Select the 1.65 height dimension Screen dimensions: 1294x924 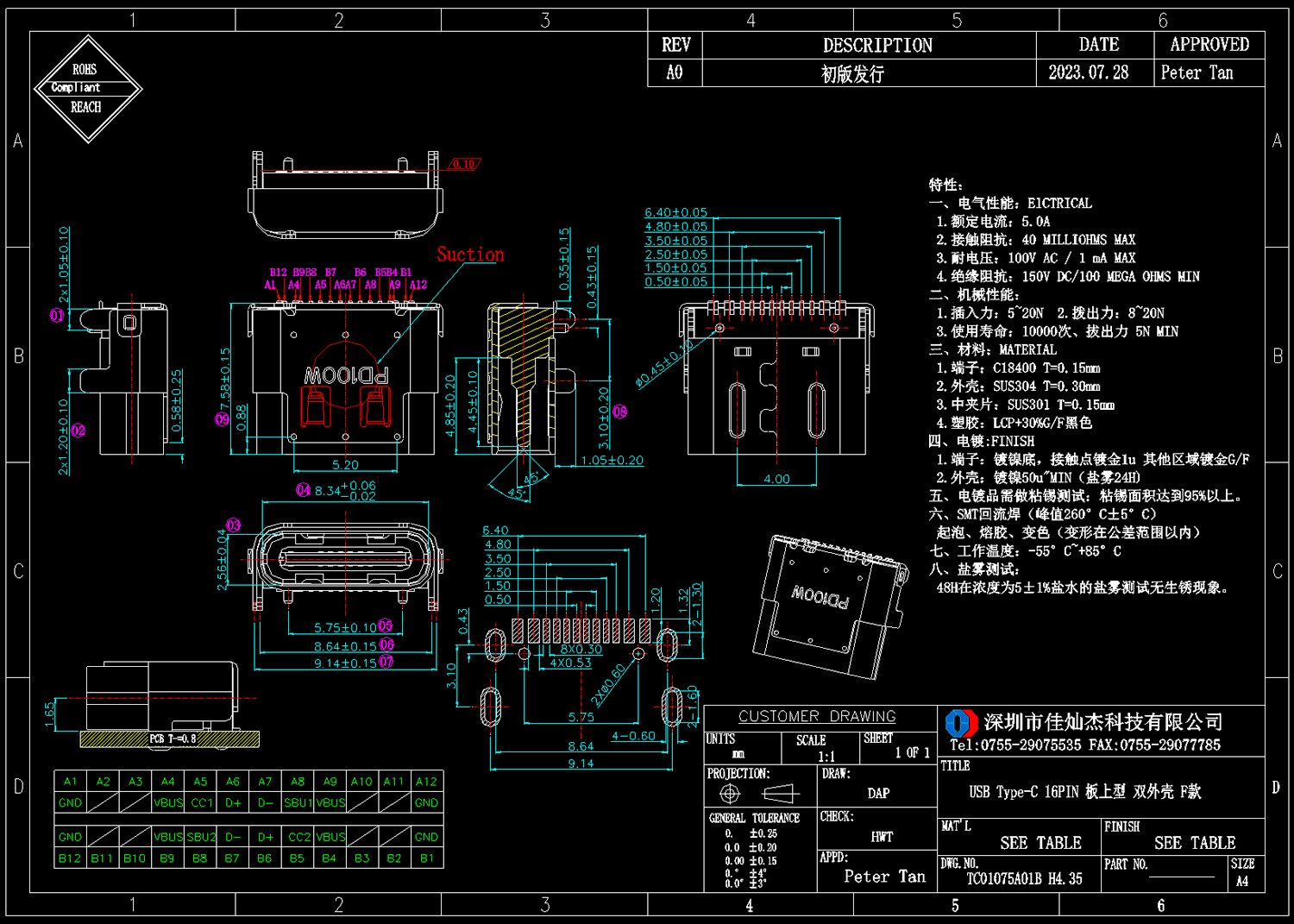coord(50,713)
